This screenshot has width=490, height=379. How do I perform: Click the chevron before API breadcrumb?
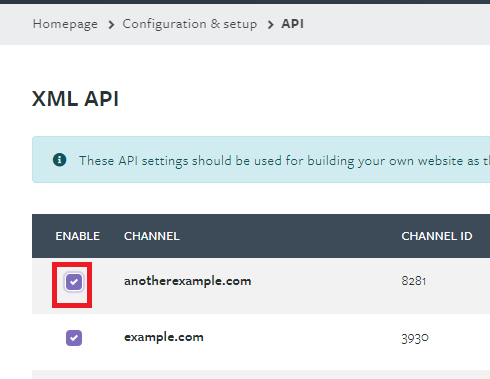click(270, 24)
